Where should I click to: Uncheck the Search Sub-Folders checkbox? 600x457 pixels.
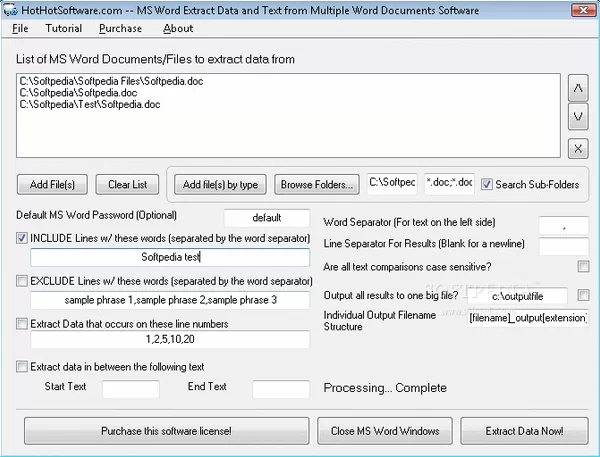click(487, 184)
